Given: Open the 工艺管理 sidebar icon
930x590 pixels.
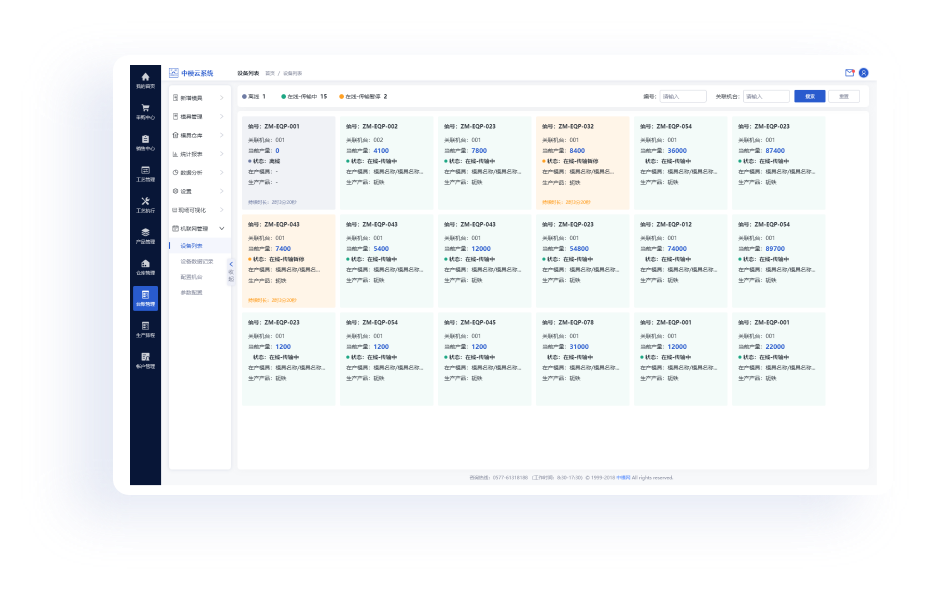Looking at the screenshot, I should (x=145, y=170).
